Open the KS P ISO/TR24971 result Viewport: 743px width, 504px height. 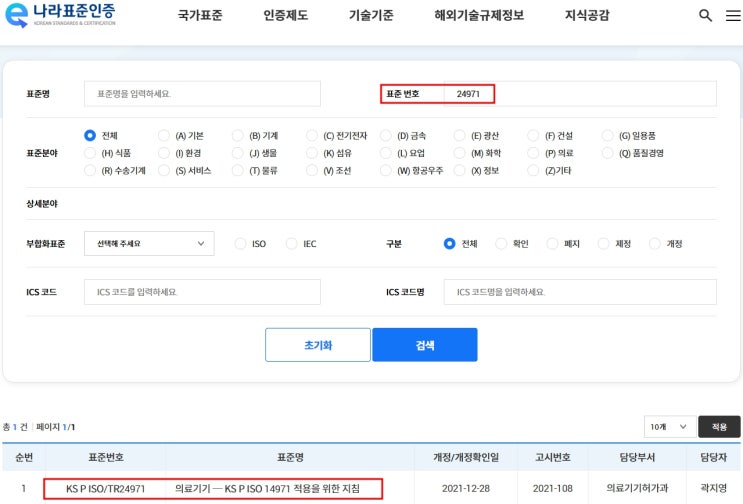coord(106,489)
